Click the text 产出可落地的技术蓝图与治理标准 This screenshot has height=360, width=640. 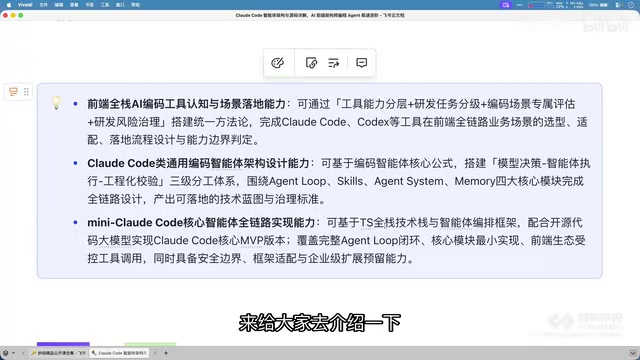[x=236, y=199]
